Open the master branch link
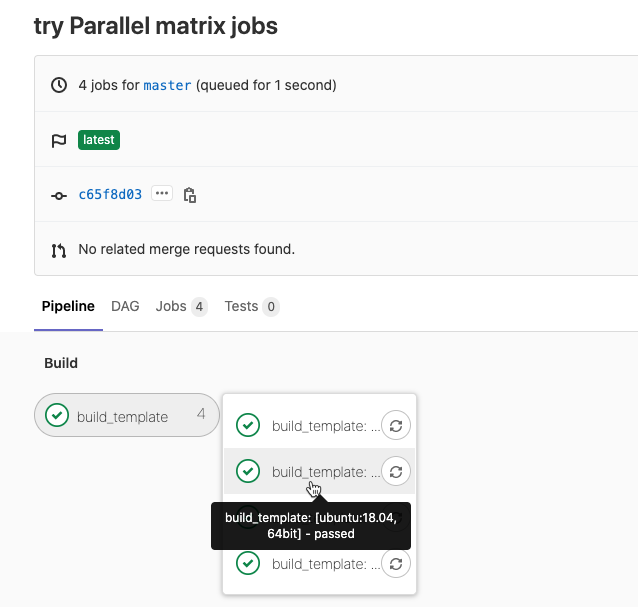The height and width of the screenshot is (607, 638). [167, 85]
